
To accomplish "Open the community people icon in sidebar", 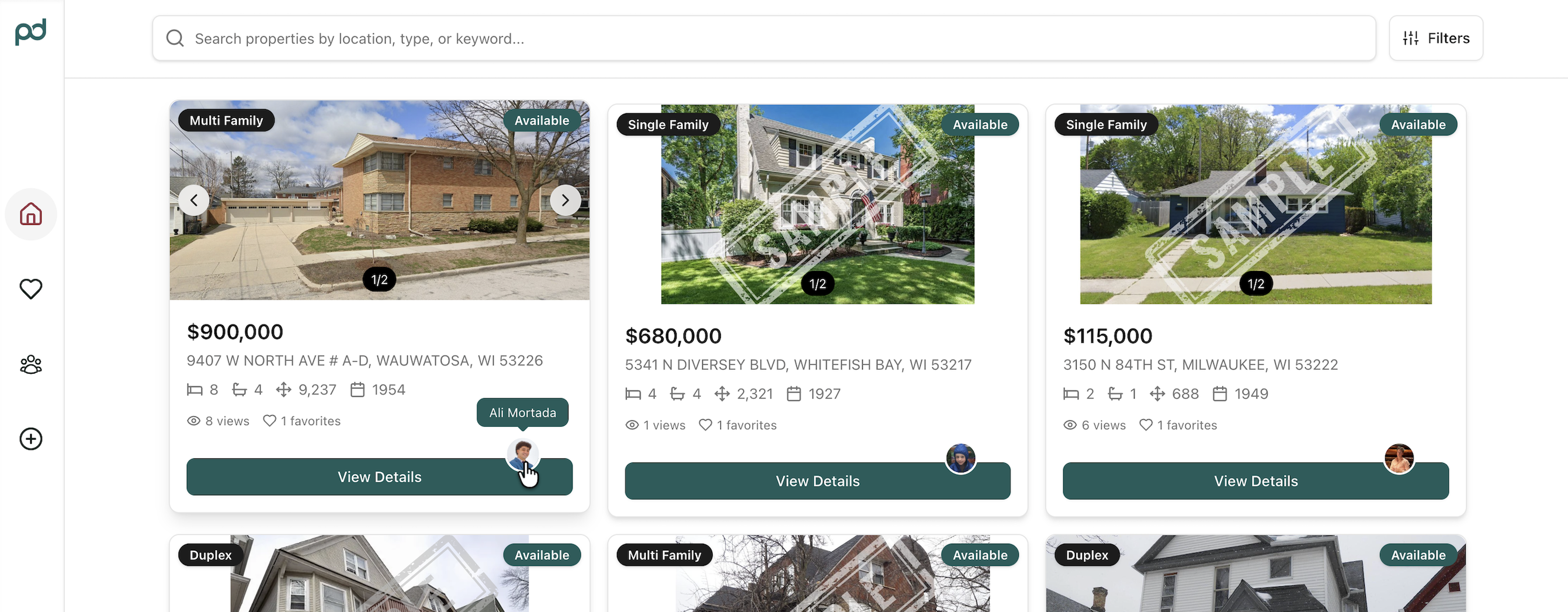I will tap(31, 364).
